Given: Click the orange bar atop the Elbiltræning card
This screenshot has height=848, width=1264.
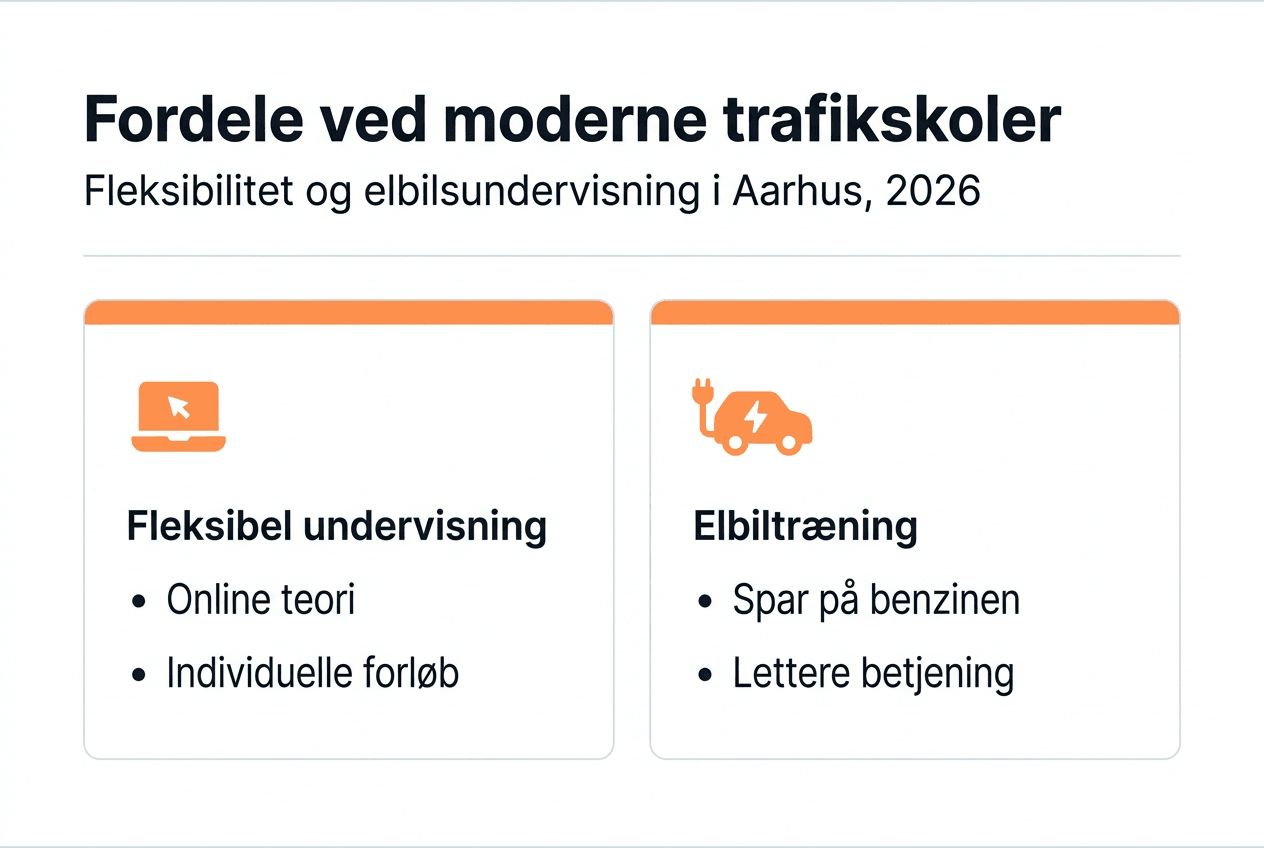Looking at the screenshot, I should 915,313.
